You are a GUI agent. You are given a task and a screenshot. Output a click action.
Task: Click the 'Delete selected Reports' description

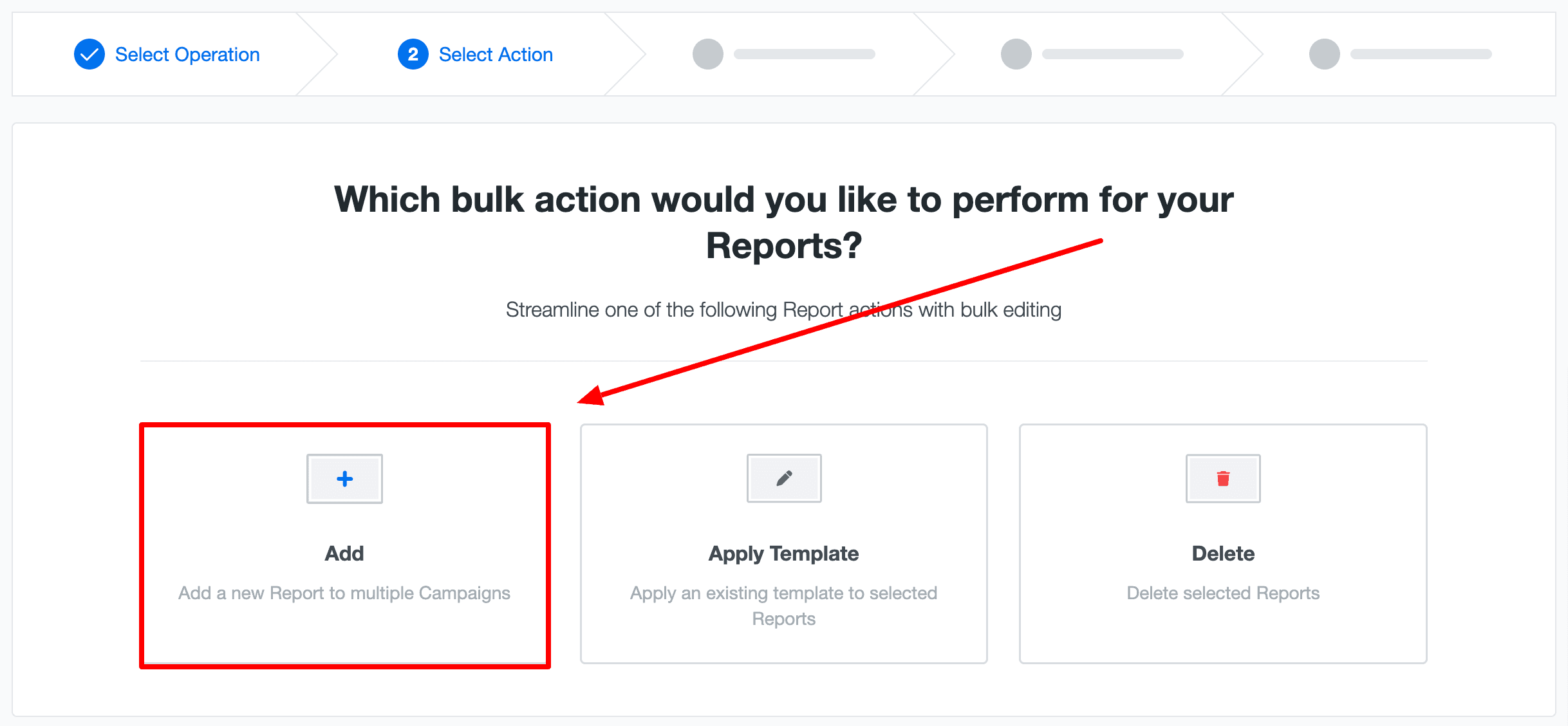coord(1223,593)
